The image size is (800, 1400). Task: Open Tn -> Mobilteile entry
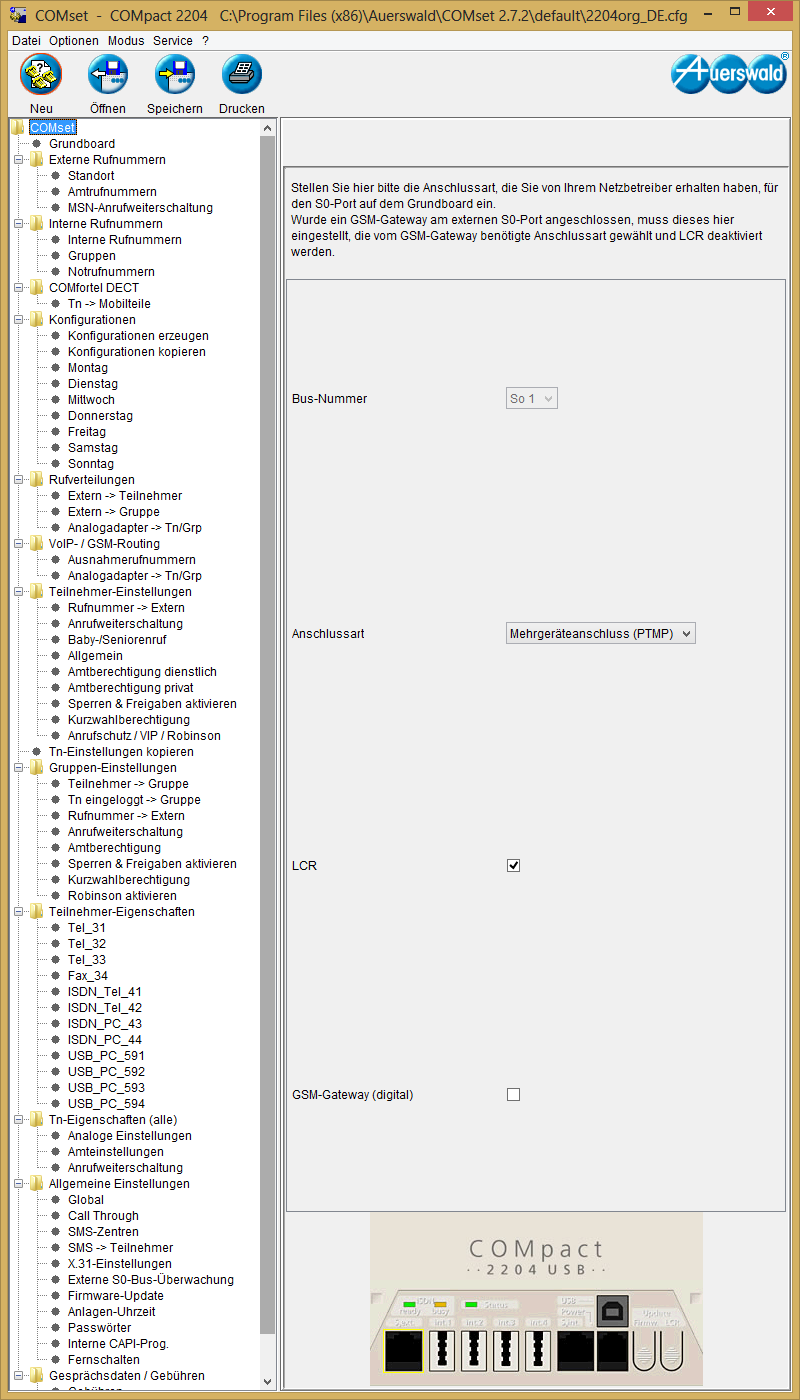(109, 304)
